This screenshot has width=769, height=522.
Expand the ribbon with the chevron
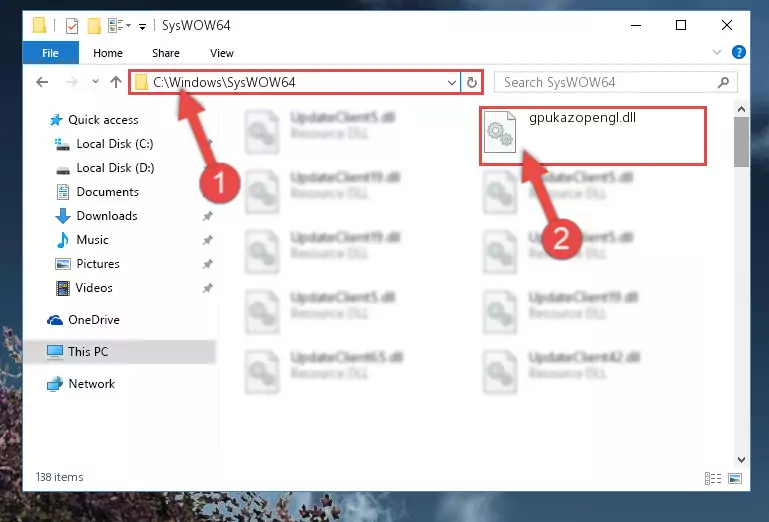click(717, 52)
